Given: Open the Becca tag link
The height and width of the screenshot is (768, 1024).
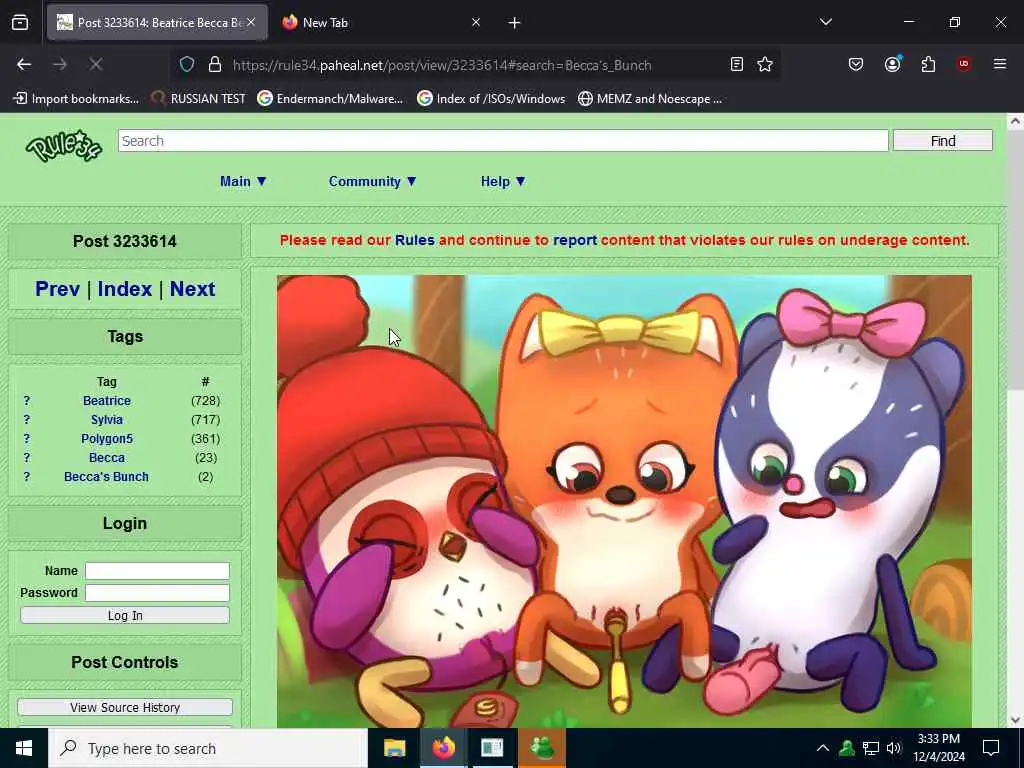Looking at the screenshot, I should coord(106,458).
